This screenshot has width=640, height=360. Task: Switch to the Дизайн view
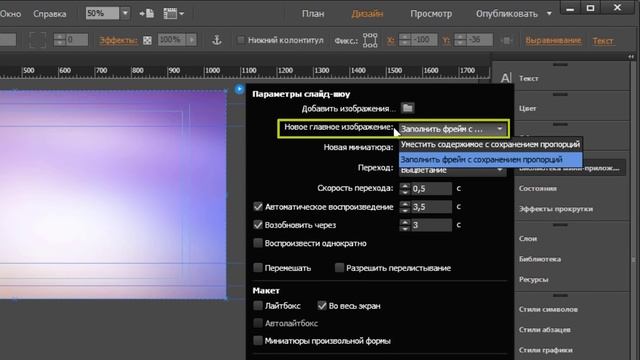coord(367,14)
